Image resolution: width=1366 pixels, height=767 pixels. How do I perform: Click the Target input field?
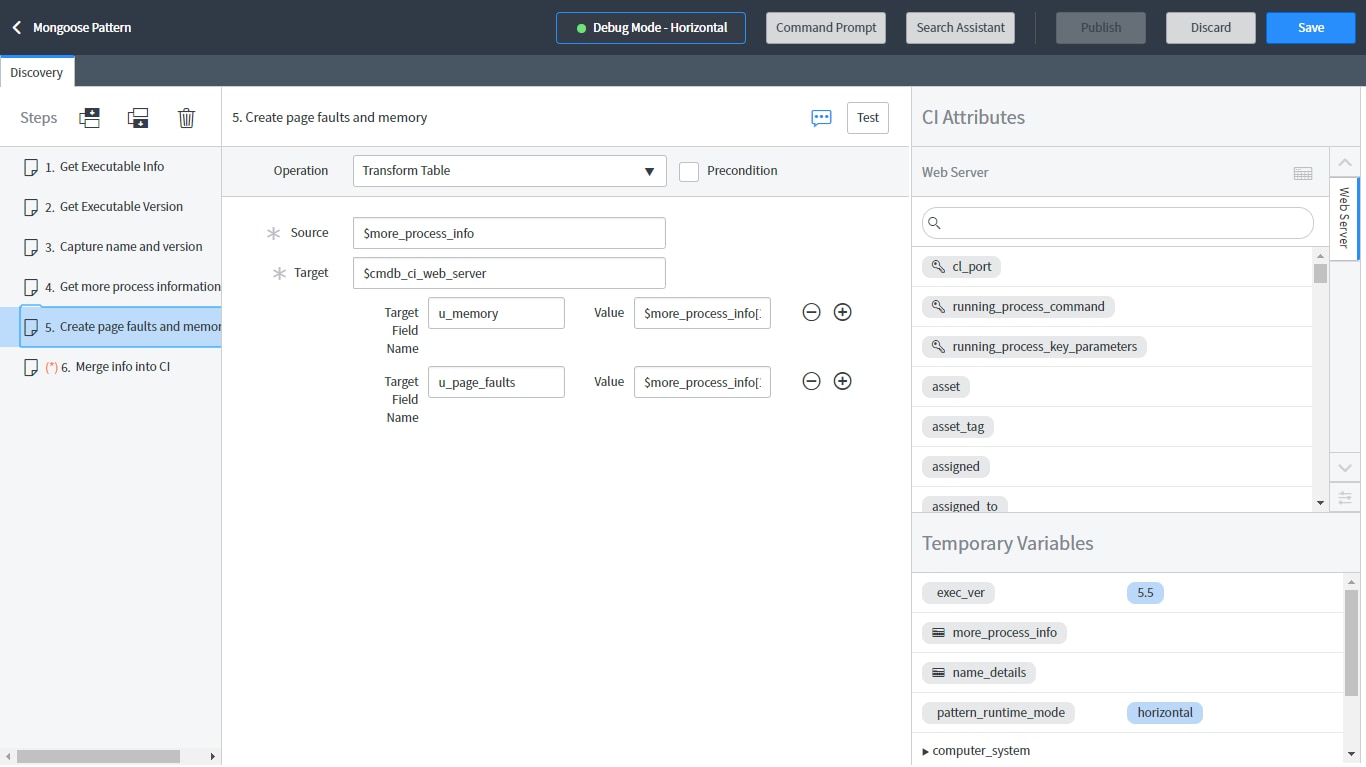509,273
